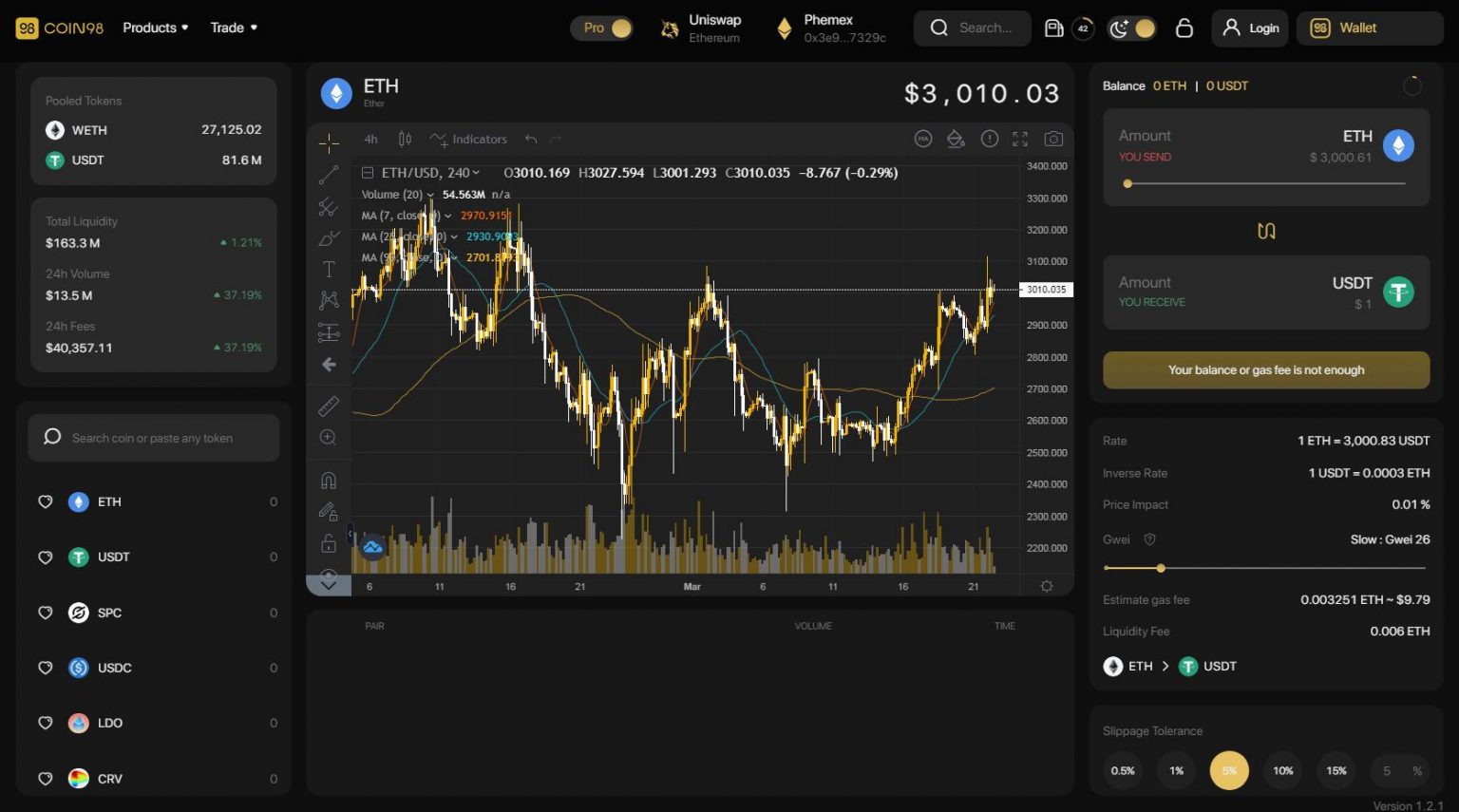Expand the MA(7) indicator settings chevron
The image size is (1459, 812).
[x=446, y=216]
